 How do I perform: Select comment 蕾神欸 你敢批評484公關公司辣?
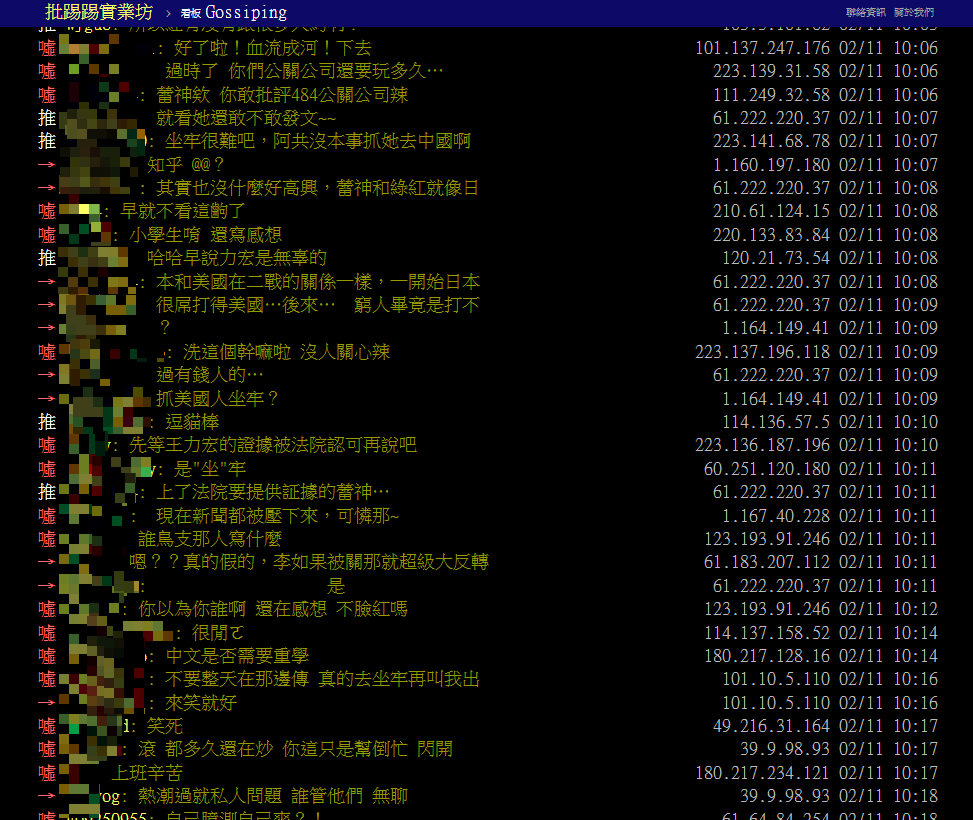282,95
